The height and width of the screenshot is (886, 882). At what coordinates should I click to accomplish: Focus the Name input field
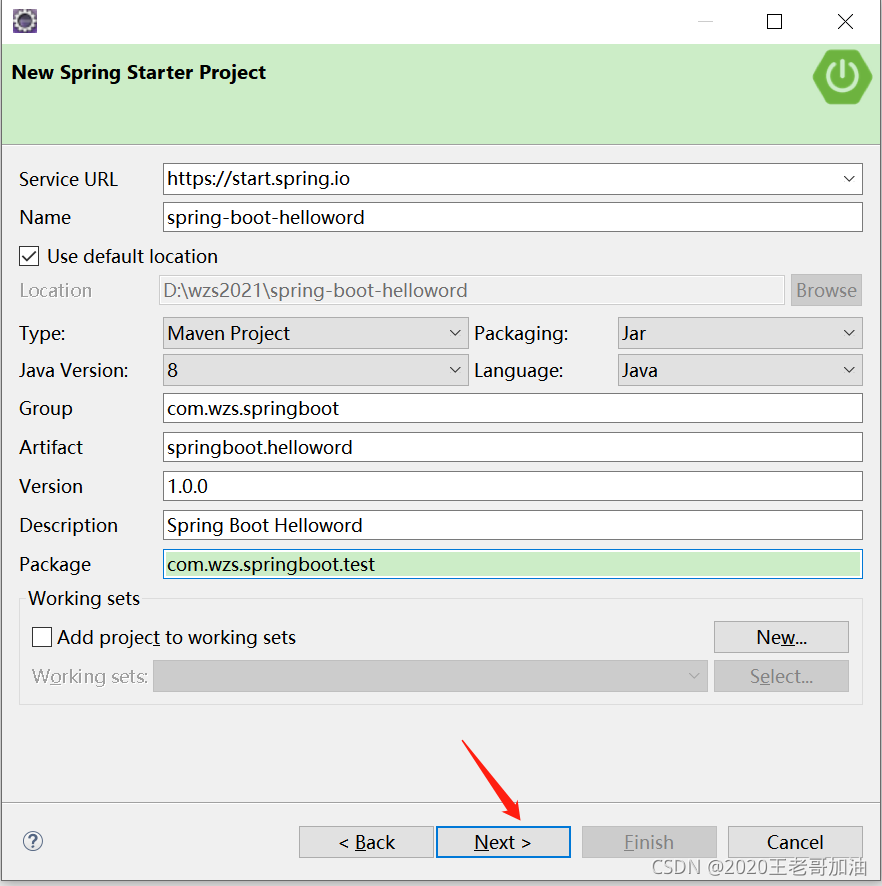(512, 218)
